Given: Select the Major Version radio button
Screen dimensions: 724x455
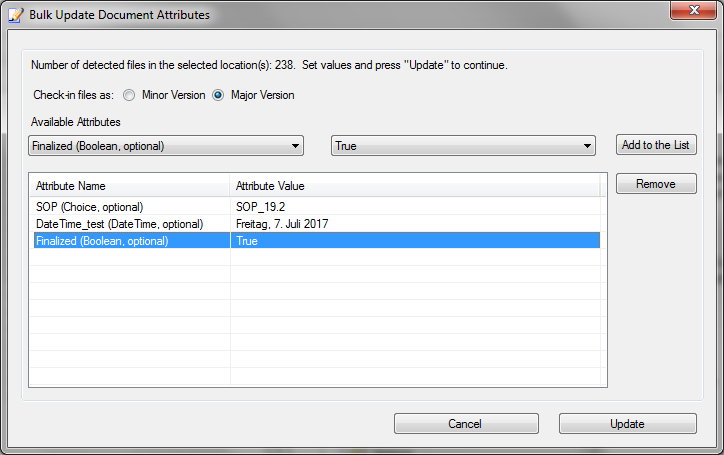Looking at the screenshot, I should (x=218, y=95).
